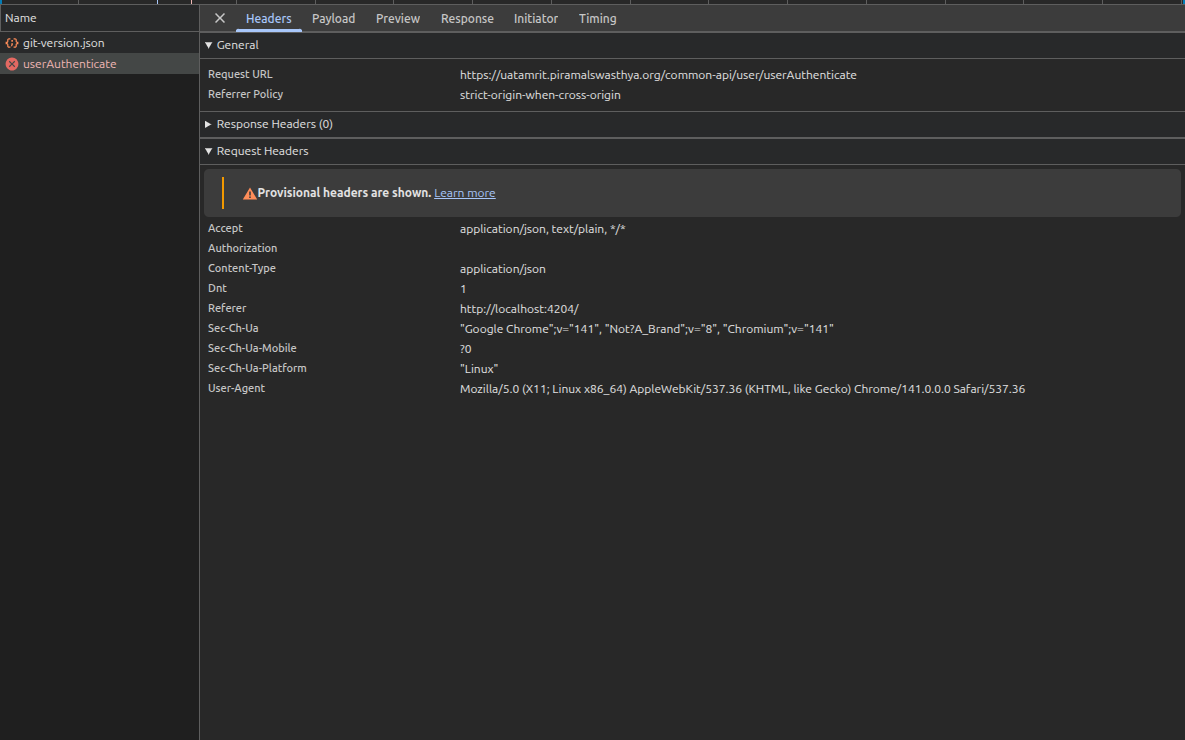Click the red error icon beside userAuthenticate

(x=12, y=64)
